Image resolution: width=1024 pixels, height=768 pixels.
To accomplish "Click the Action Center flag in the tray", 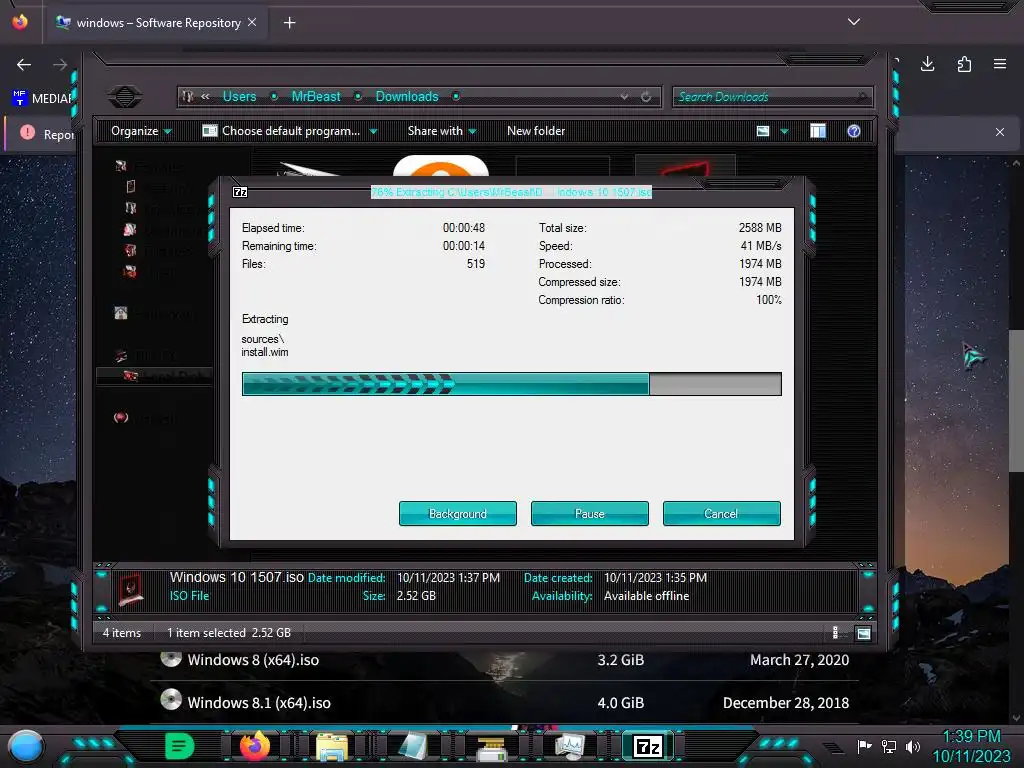I will coord(864,746).
